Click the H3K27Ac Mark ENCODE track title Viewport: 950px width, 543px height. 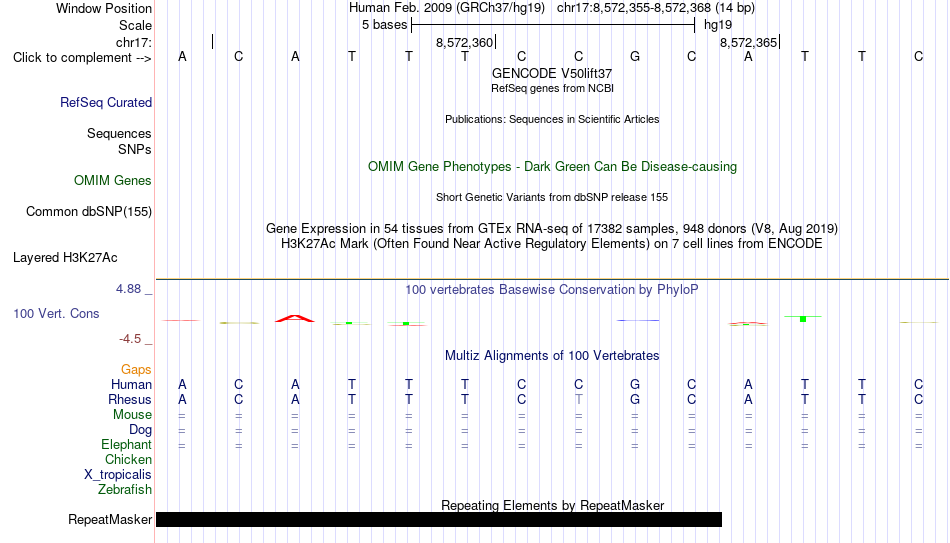click(x=552, y=244)
